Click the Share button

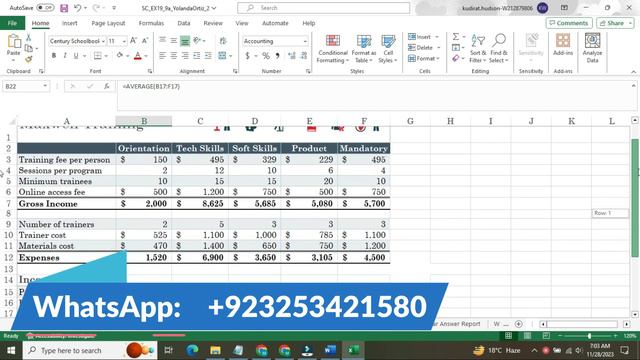coord(615,23)
